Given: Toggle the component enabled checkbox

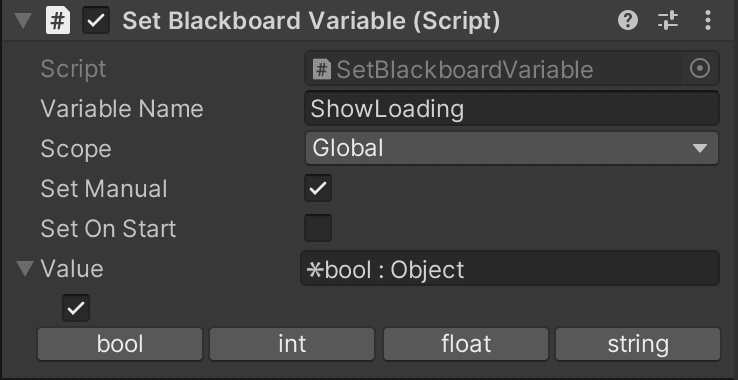Looking at the screenshot, I should (x=96, y=22).
